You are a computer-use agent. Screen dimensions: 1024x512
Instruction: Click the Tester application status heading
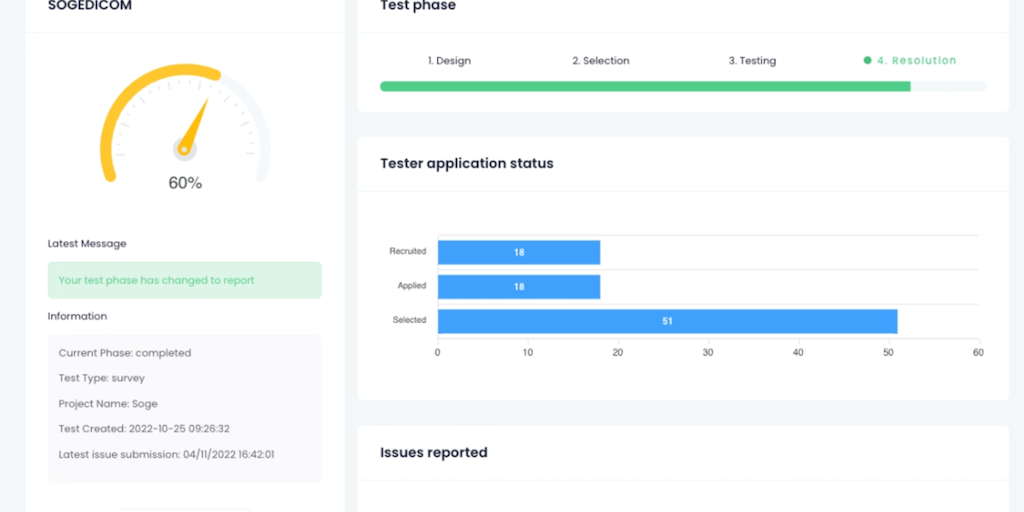click(467, 163)
